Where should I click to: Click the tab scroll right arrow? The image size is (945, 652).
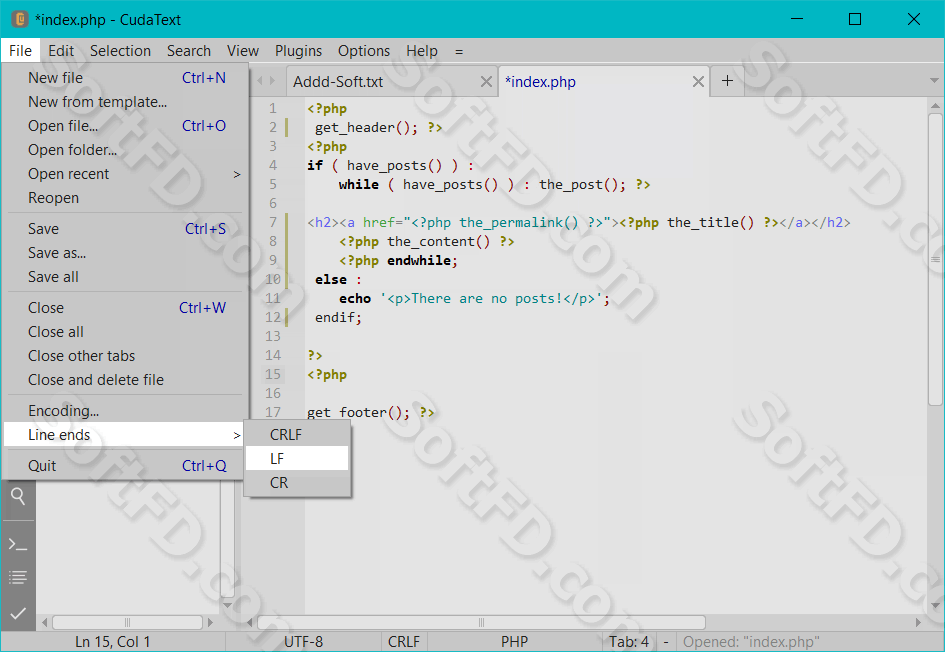(272, 80)
